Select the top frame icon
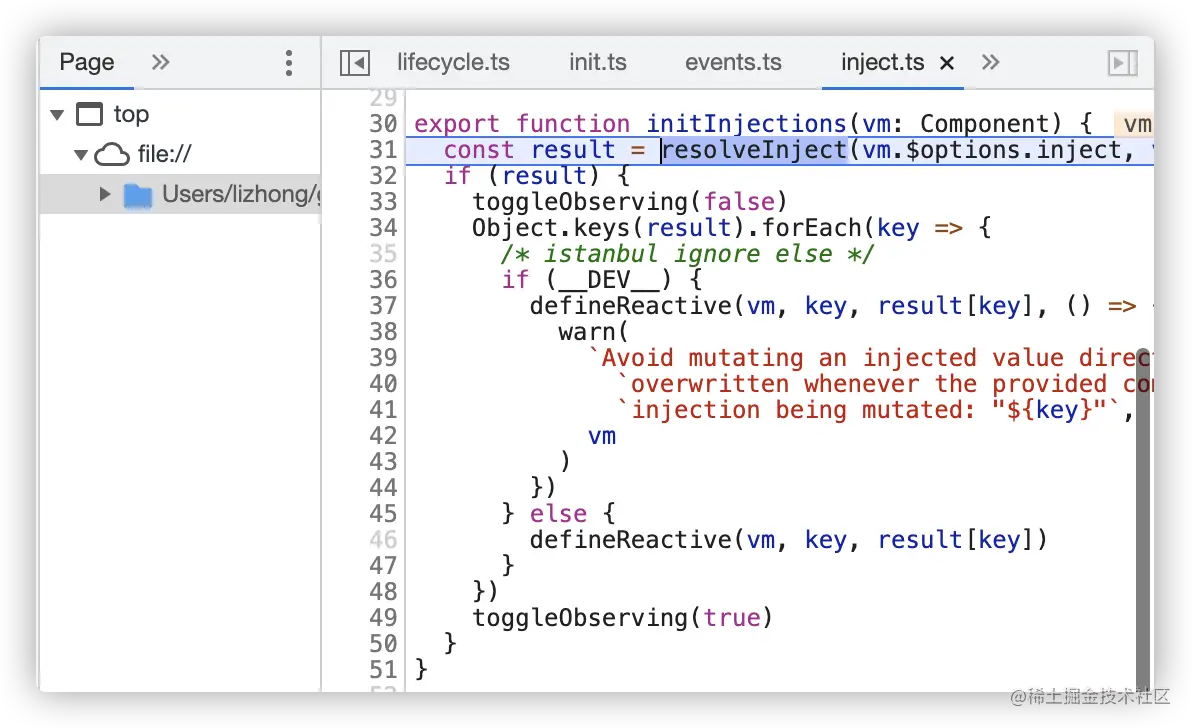1192x728 pixels. coord(90,115)
